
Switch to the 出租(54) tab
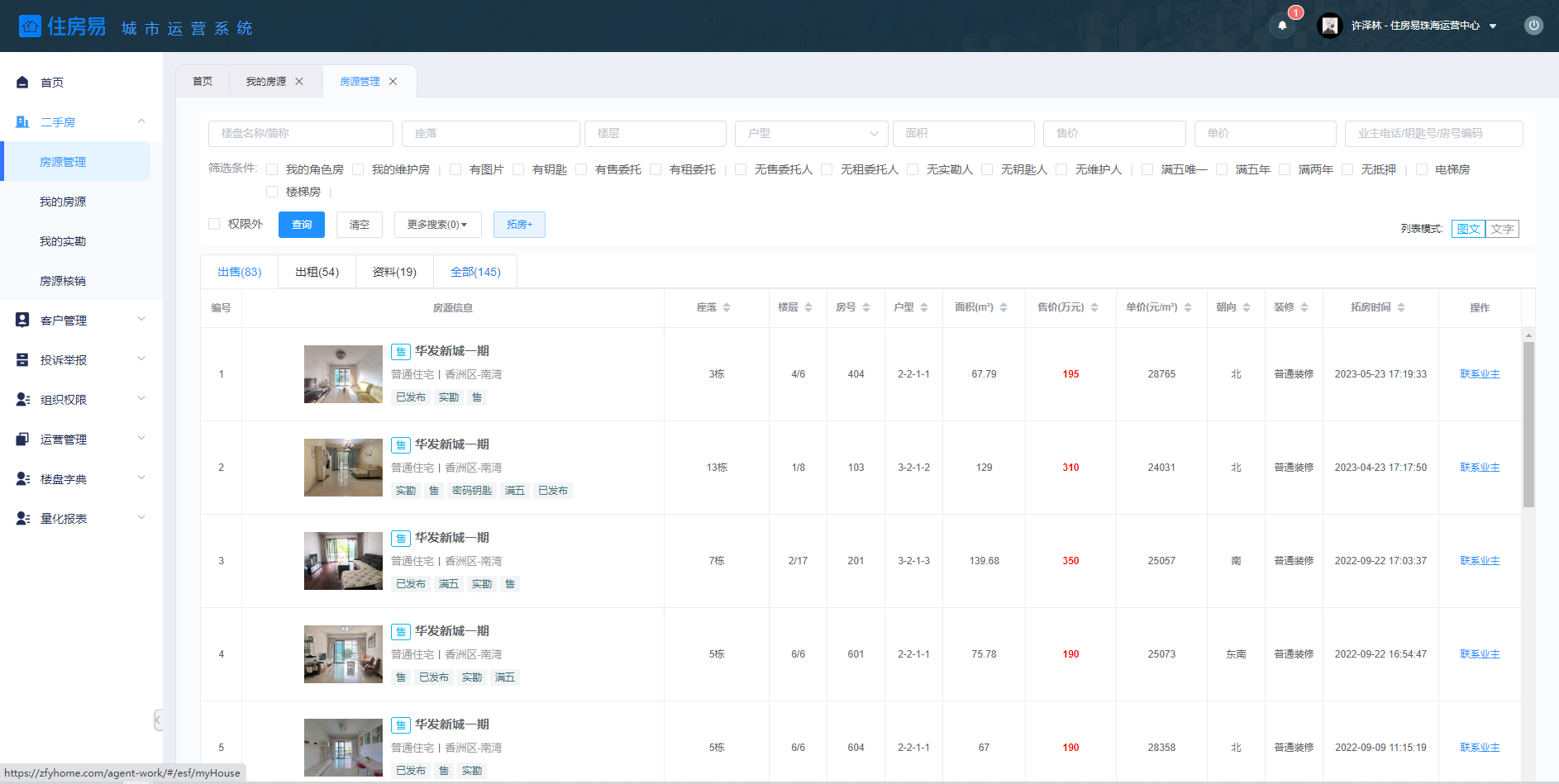317,272
